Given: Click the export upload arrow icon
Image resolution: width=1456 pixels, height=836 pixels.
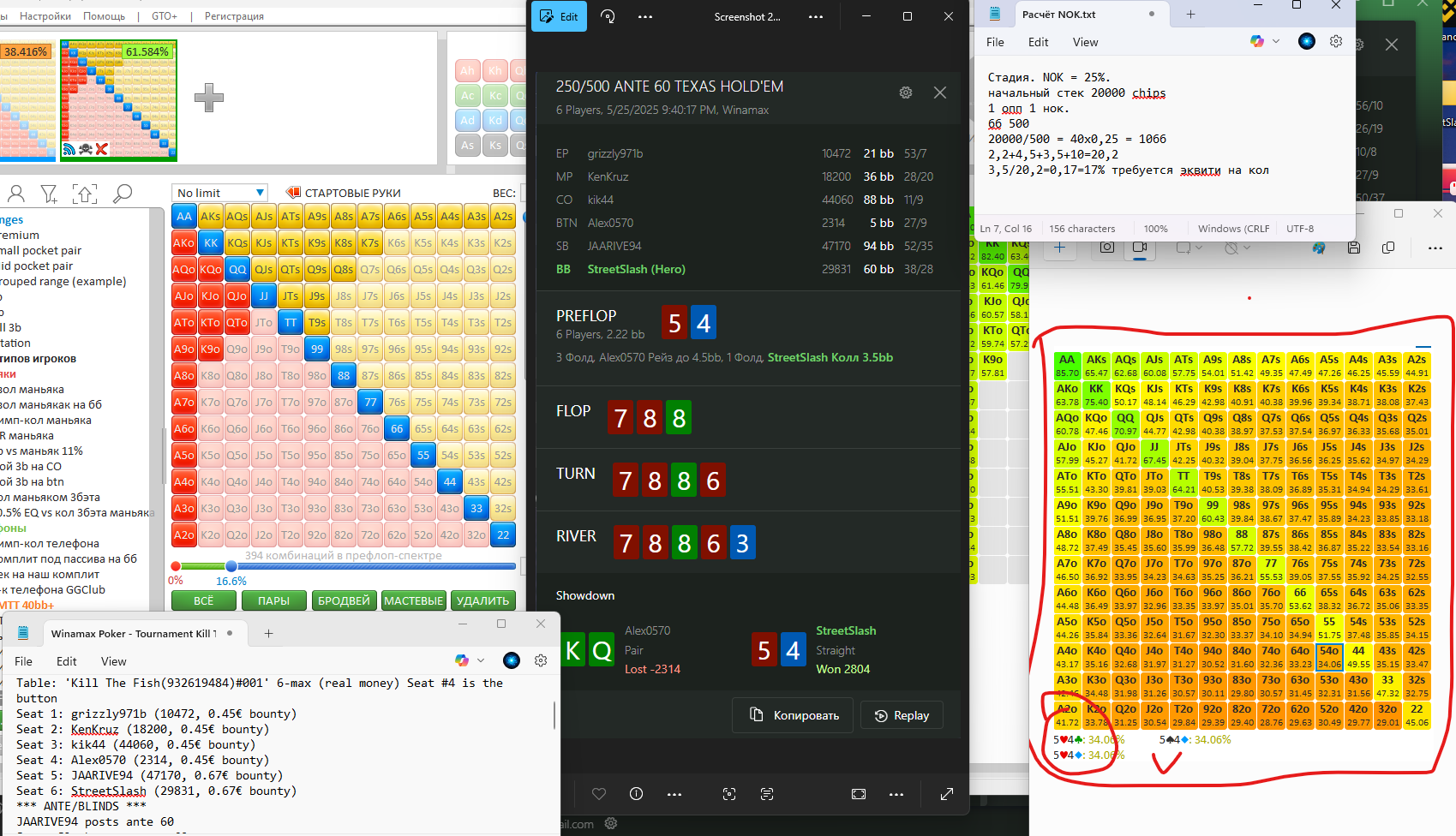Looking at the screenshot, I should (x=85, y=194).
